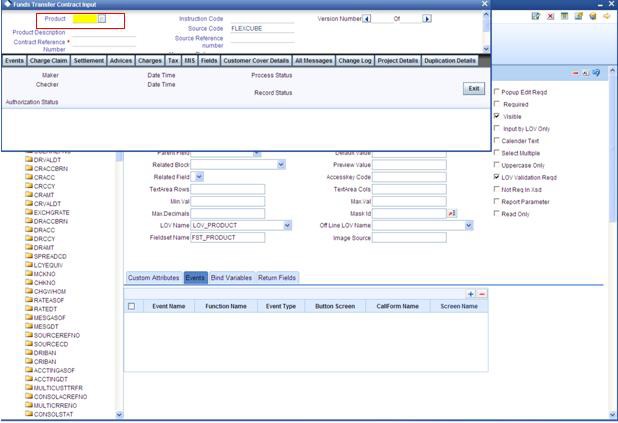Switch to the All Messages tab
Image resolution: width=618 pixels, height=423 pixels.
click(314, 61)
